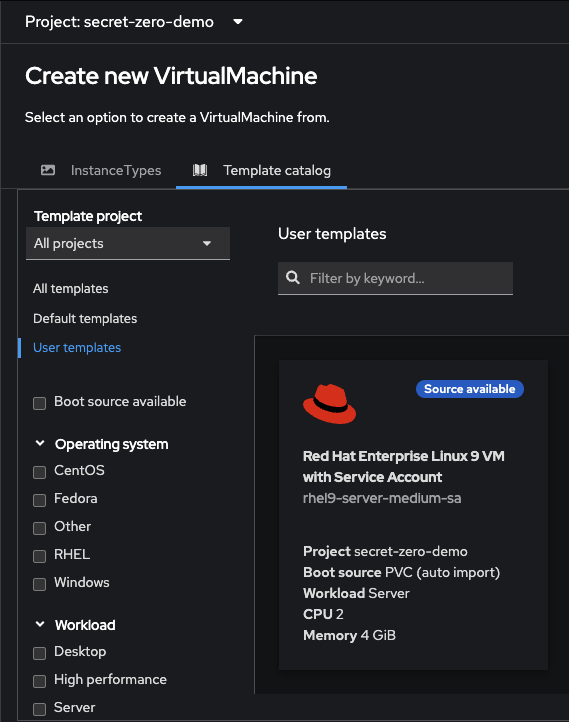Focus the Filter by keyword field
The height and width of the screenshot is (722, 569).
point(395,278)
